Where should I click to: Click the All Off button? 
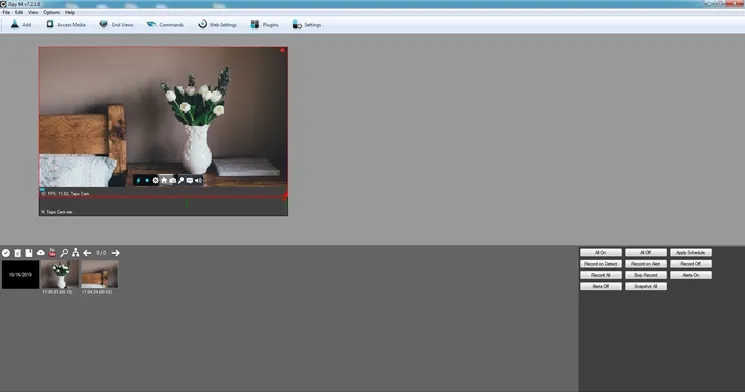(x=646, y=253)
